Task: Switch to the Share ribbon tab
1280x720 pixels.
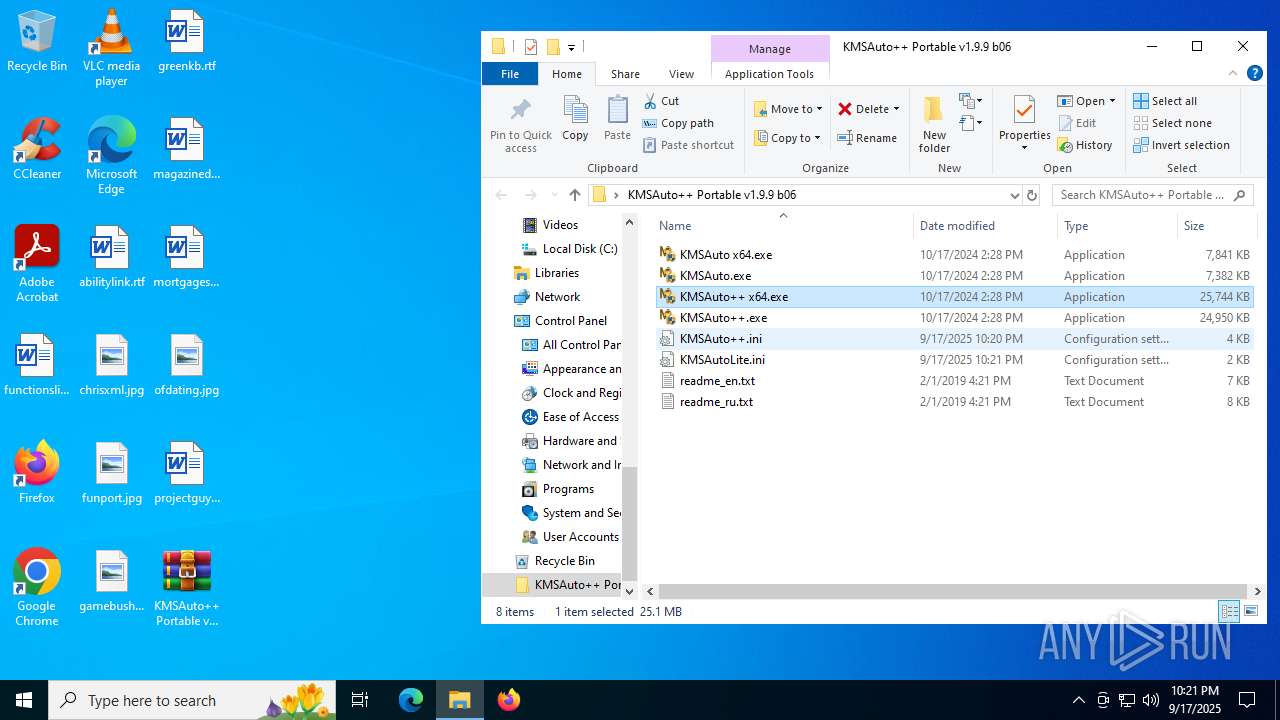Action: click(625, 74)
